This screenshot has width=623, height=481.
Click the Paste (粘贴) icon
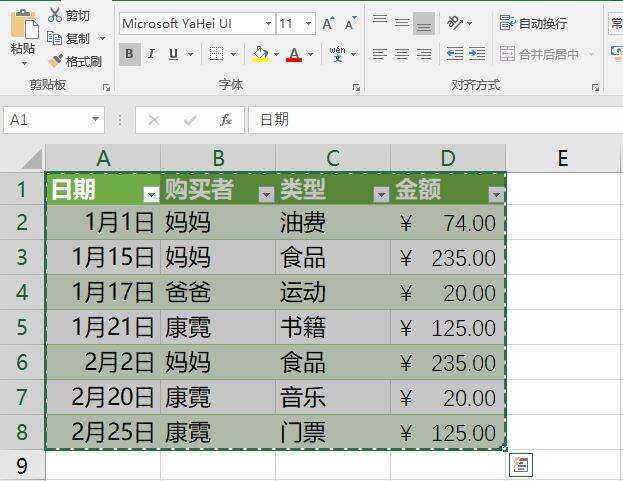coord(24,25)
